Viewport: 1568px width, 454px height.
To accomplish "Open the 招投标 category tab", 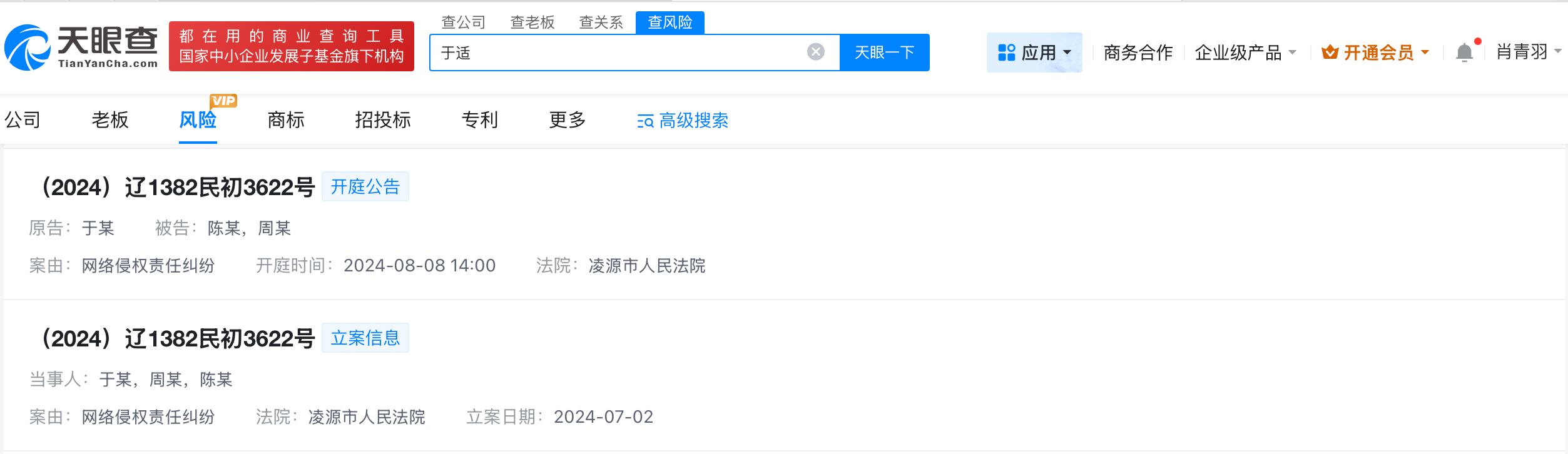I will coord(382,119).
